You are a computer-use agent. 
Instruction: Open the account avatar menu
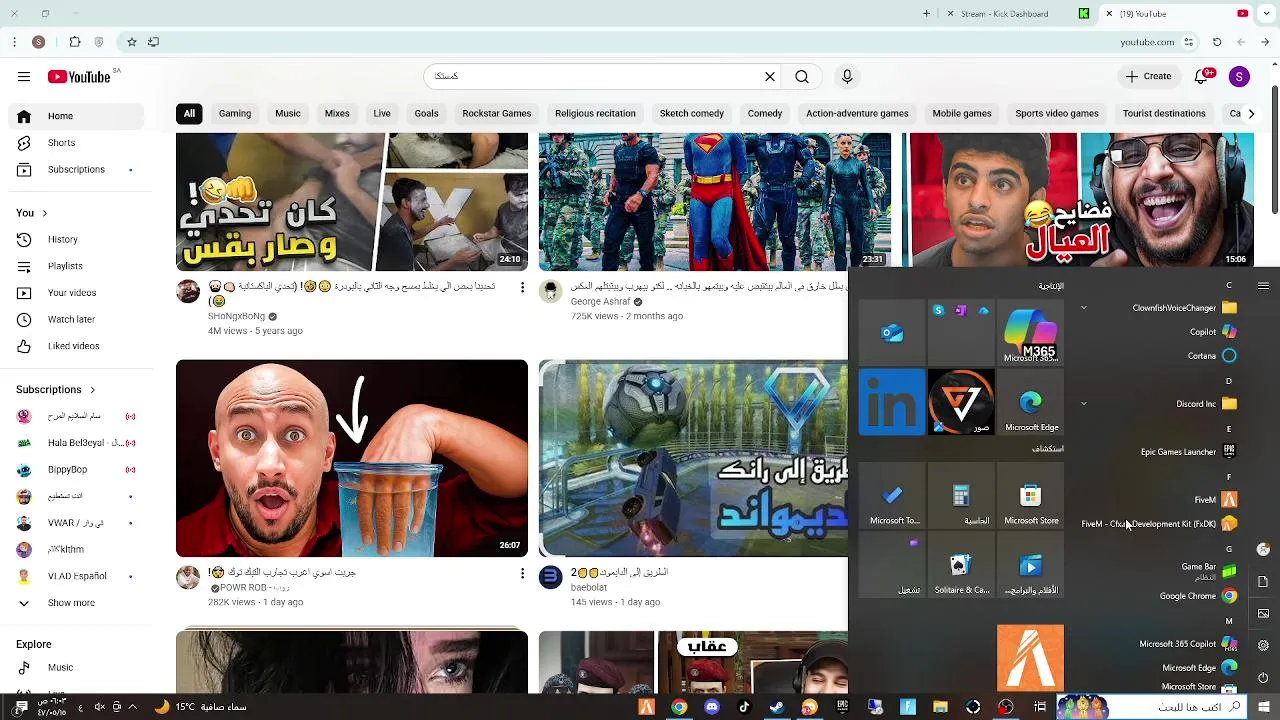coord(1239,77)
